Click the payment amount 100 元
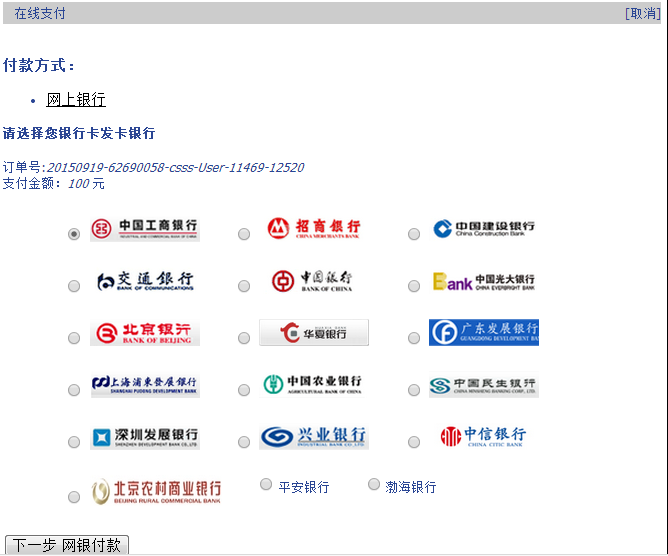 coord(86,184)
